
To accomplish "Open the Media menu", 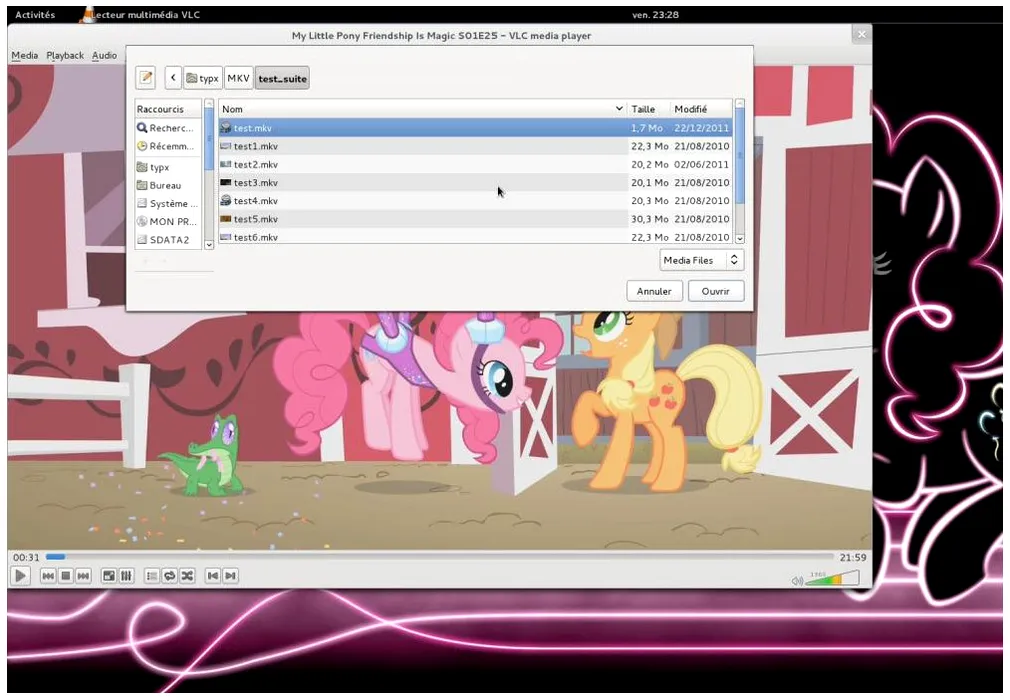I will click(24, 56).
